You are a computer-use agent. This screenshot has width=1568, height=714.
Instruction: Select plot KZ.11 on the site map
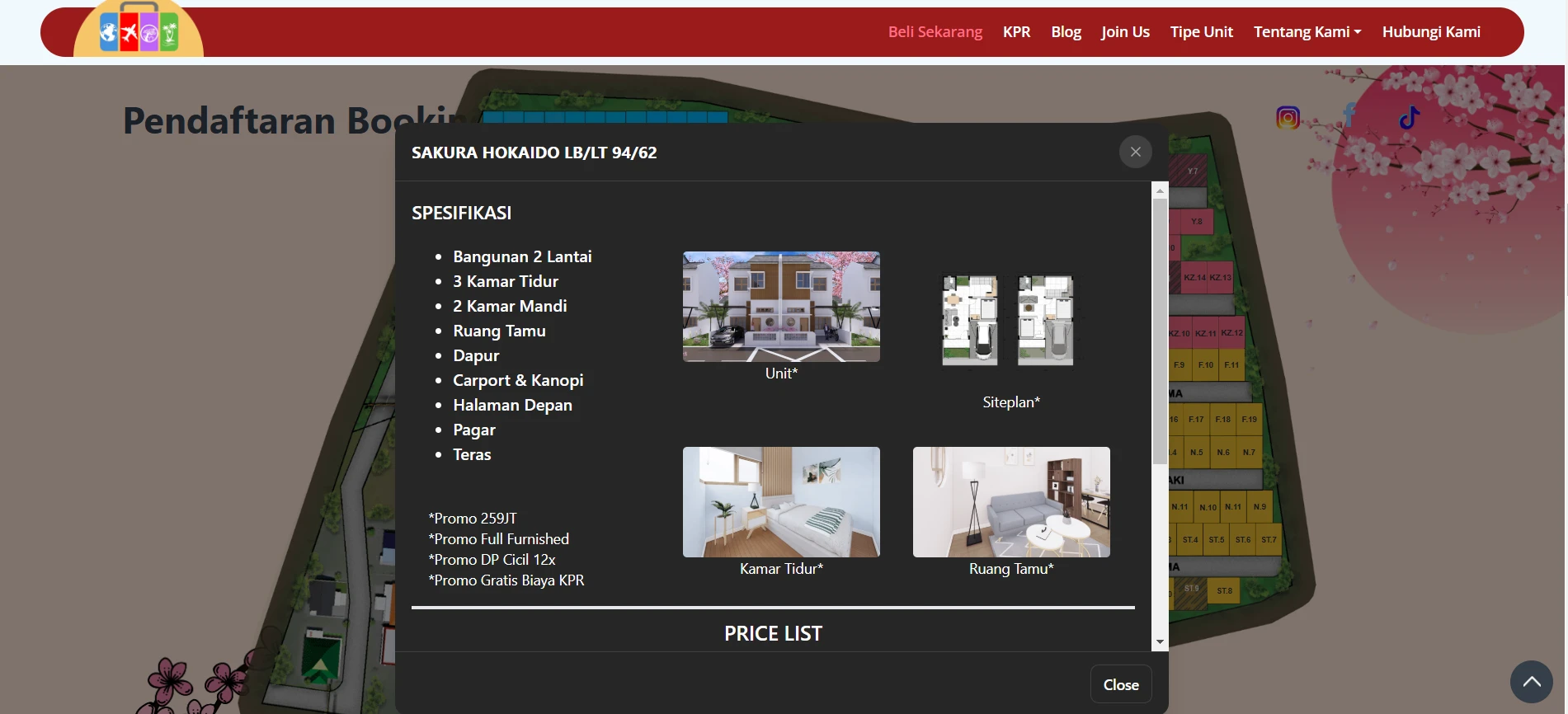1206,333
